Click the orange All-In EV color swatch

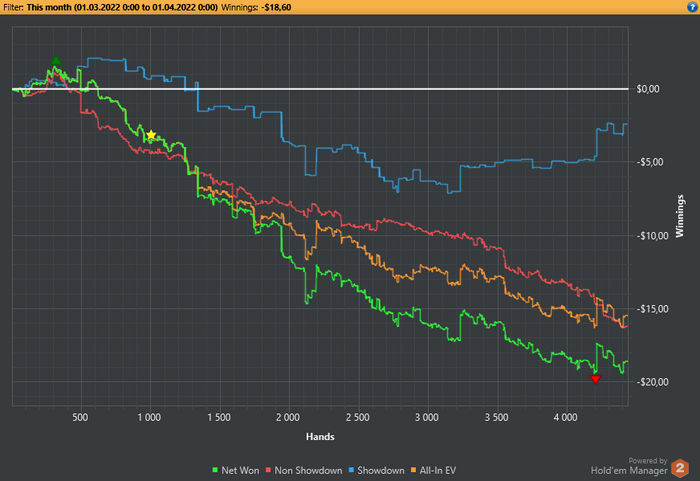413,470
